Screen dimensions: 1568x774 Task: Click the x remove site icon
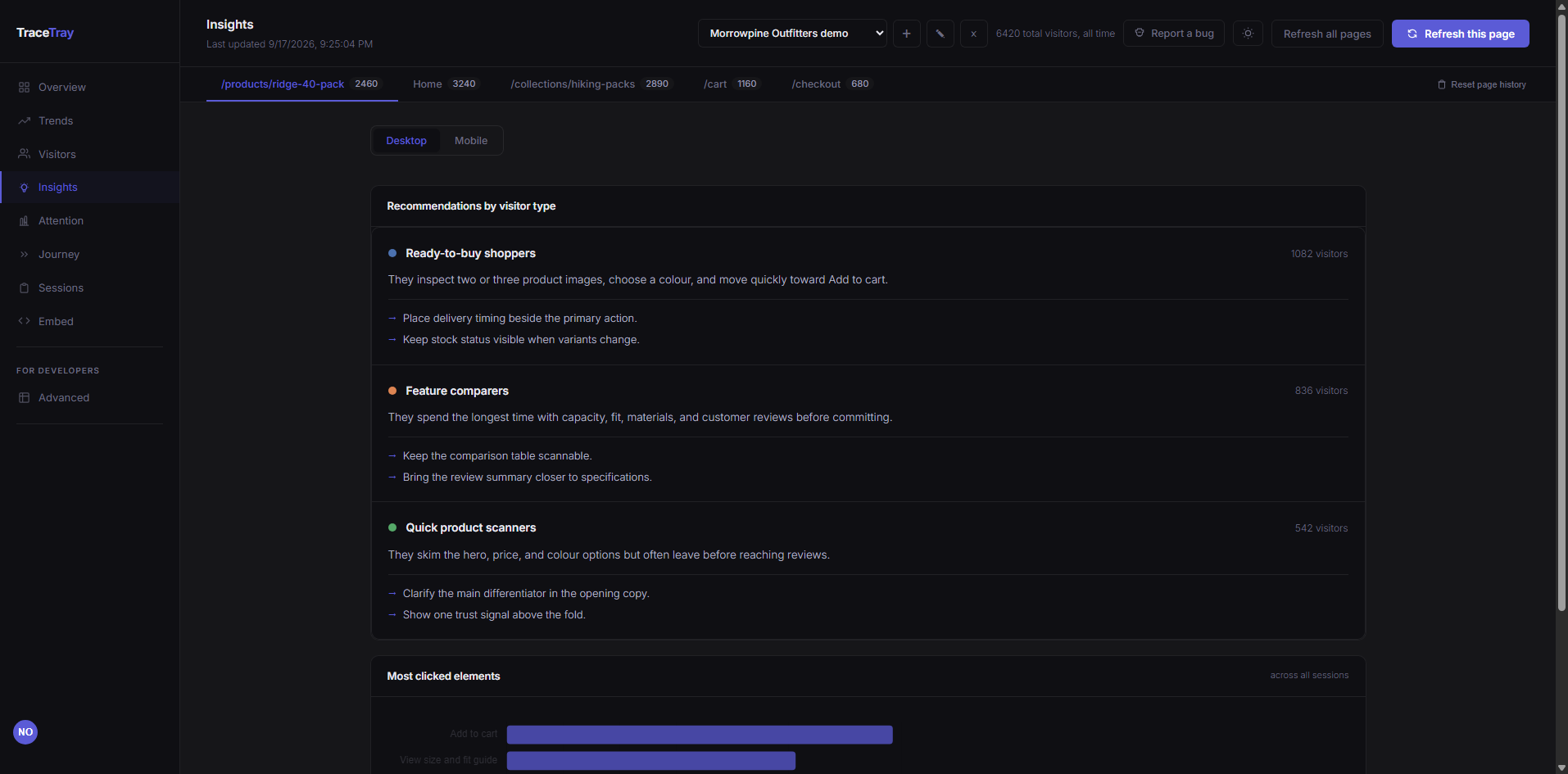(973, 34)
